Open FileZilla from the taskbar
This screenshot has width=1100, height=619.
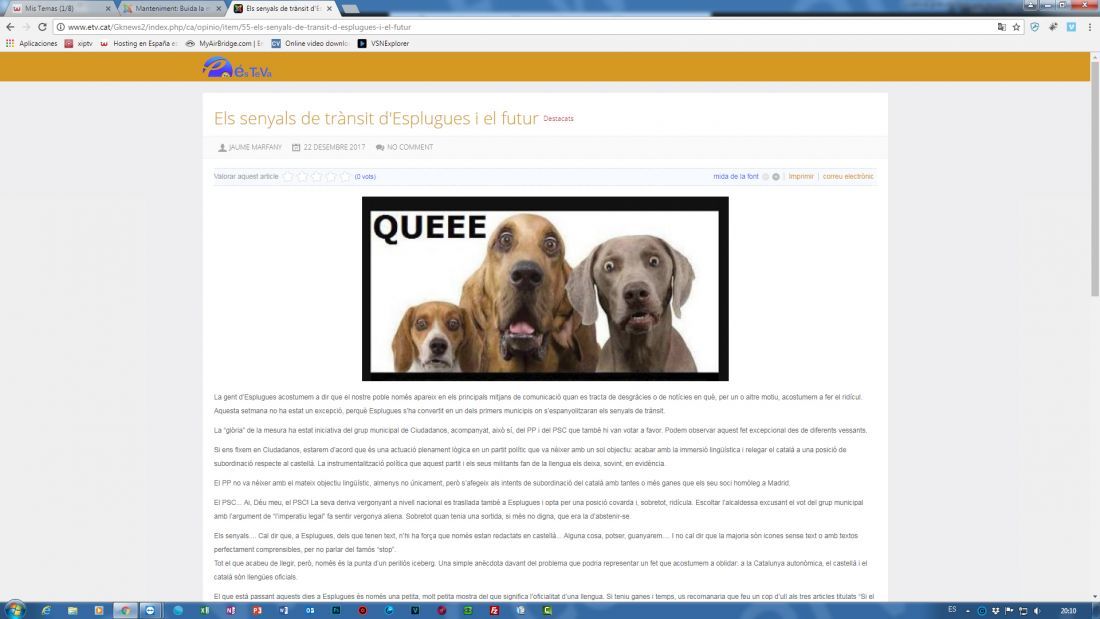click(495, 611)
